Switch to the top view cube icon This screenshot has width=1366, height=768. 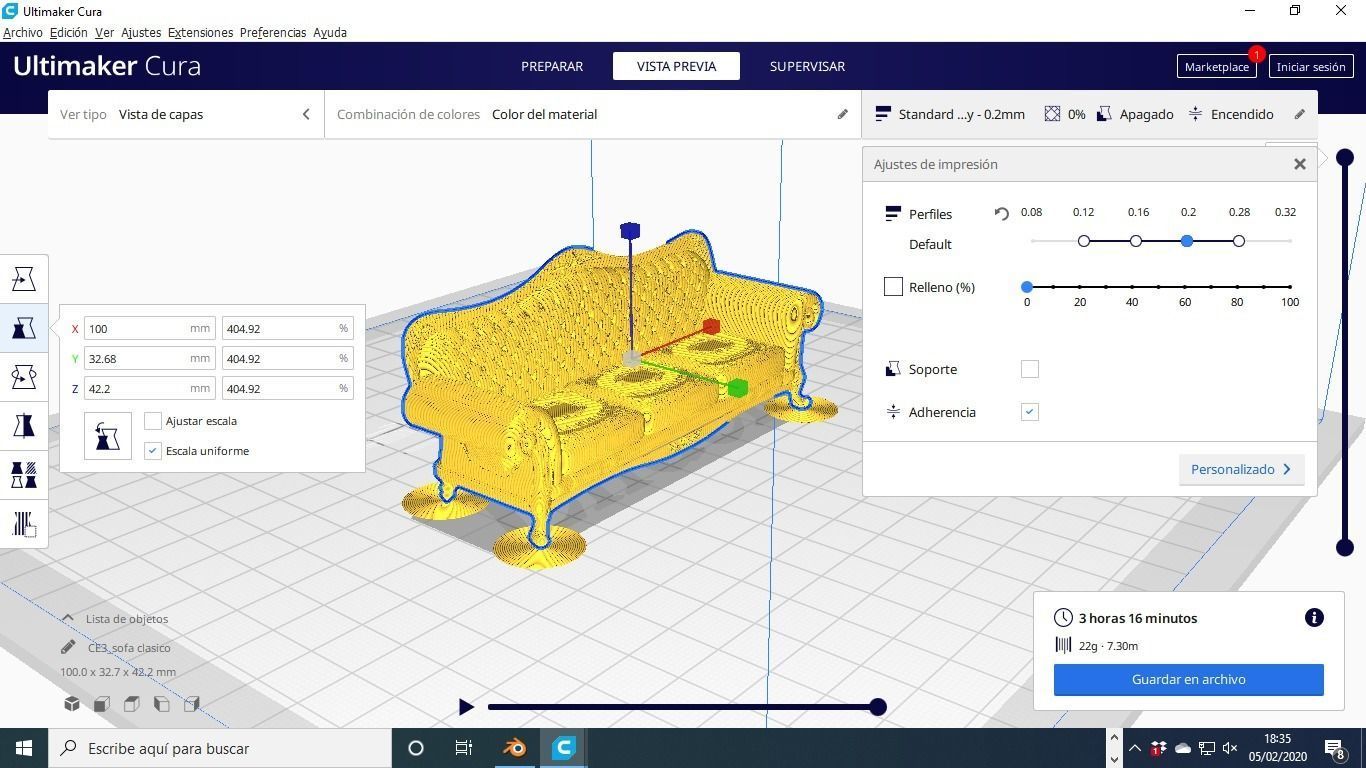click(x=132, y=704)
